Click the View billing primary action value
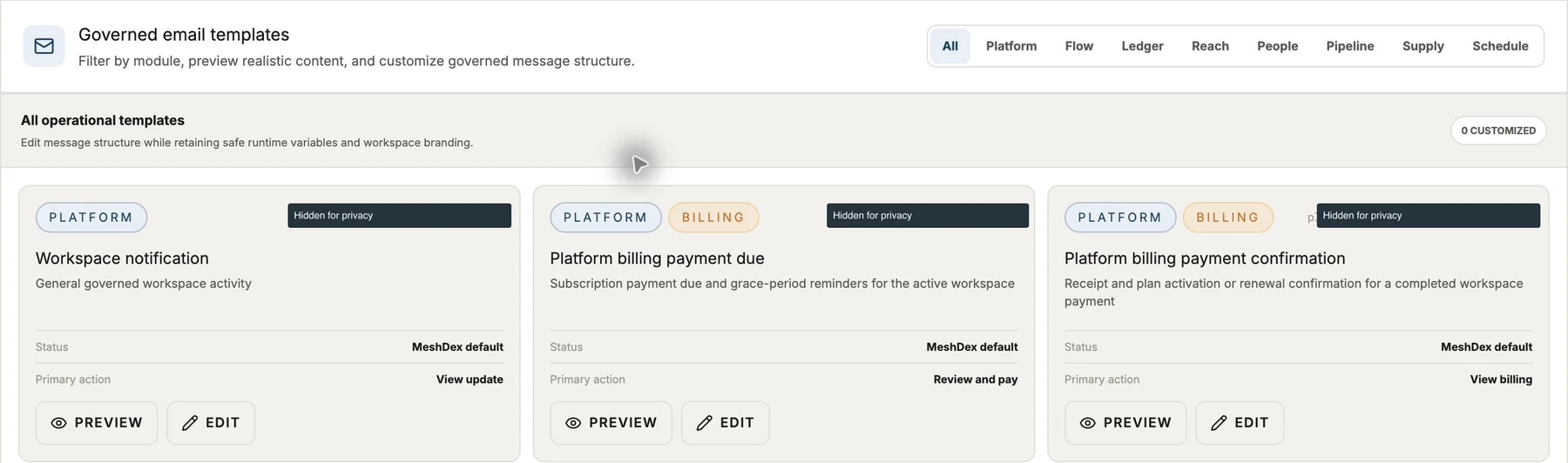The height and width of the screenshot is (463, 1568). (1501, 379)
